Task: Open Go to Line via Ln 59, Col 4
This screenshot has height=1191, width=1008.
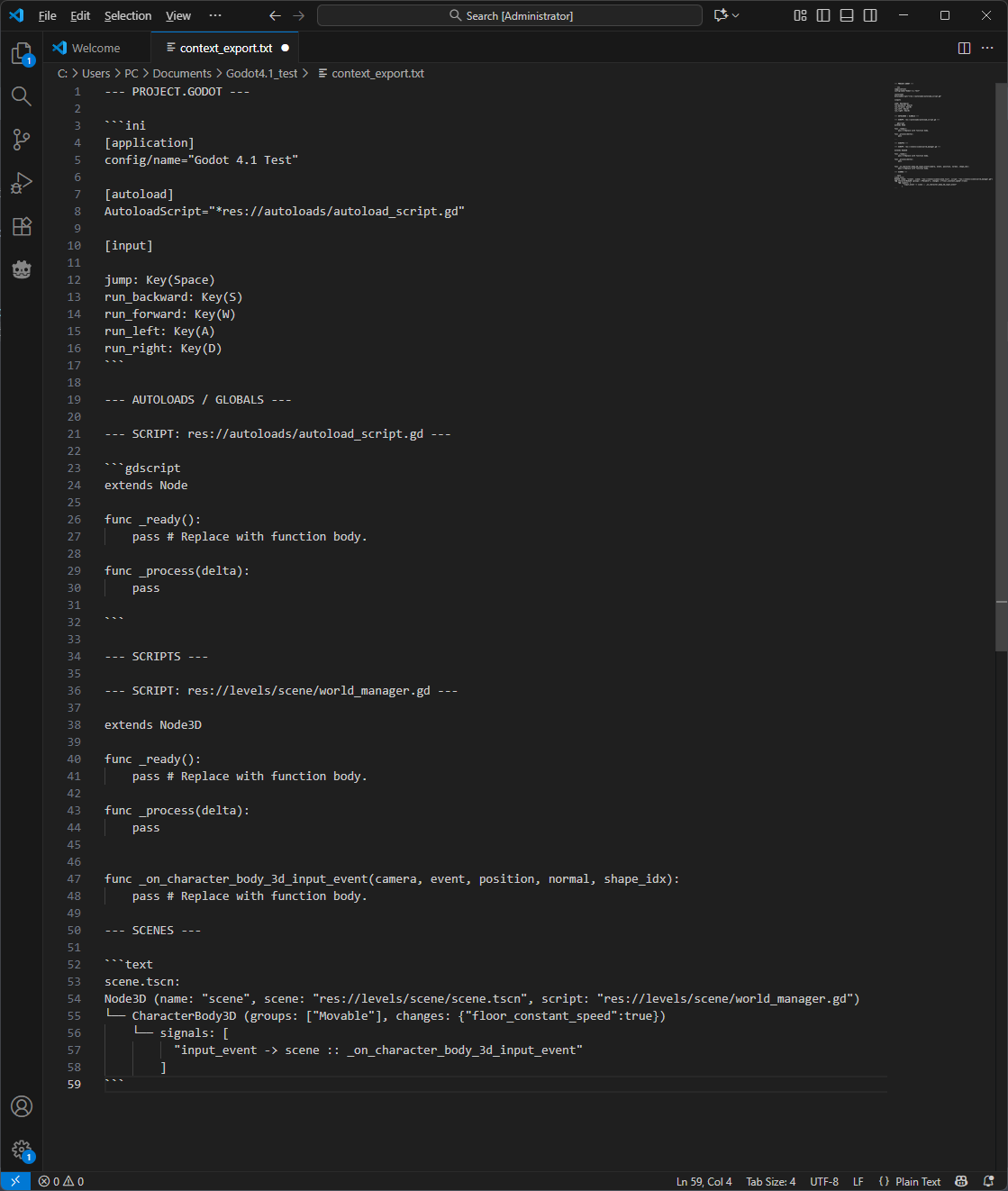Action: 704,1181
